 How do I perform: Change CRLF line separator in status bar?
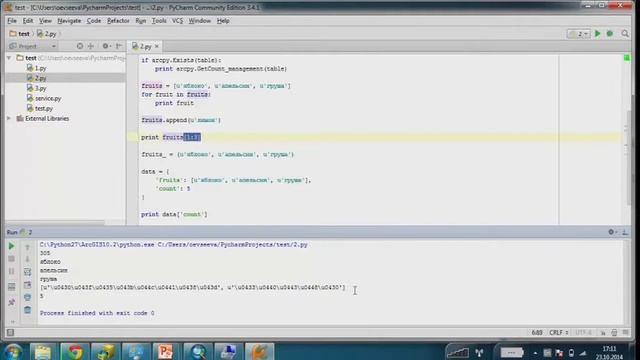click(x=559, y=333)
